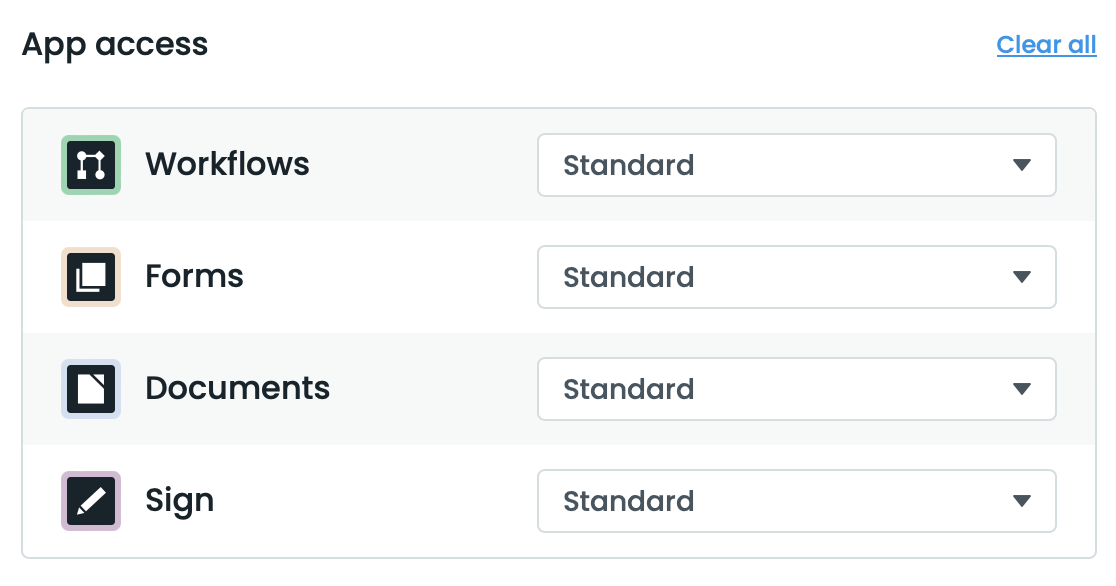This screenshot has height=586, width=1116.
Task: Click the chevron on the Workflows dropdown
Action: [x=1022, y=165]
